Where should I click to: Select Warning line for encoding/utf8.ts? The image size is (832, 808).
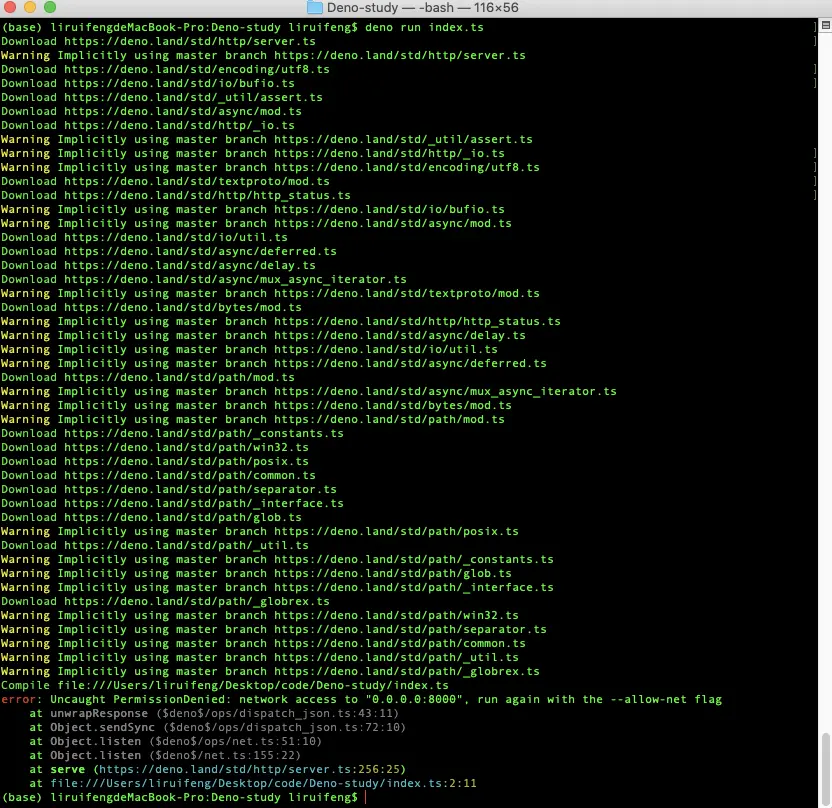(270, 167)
